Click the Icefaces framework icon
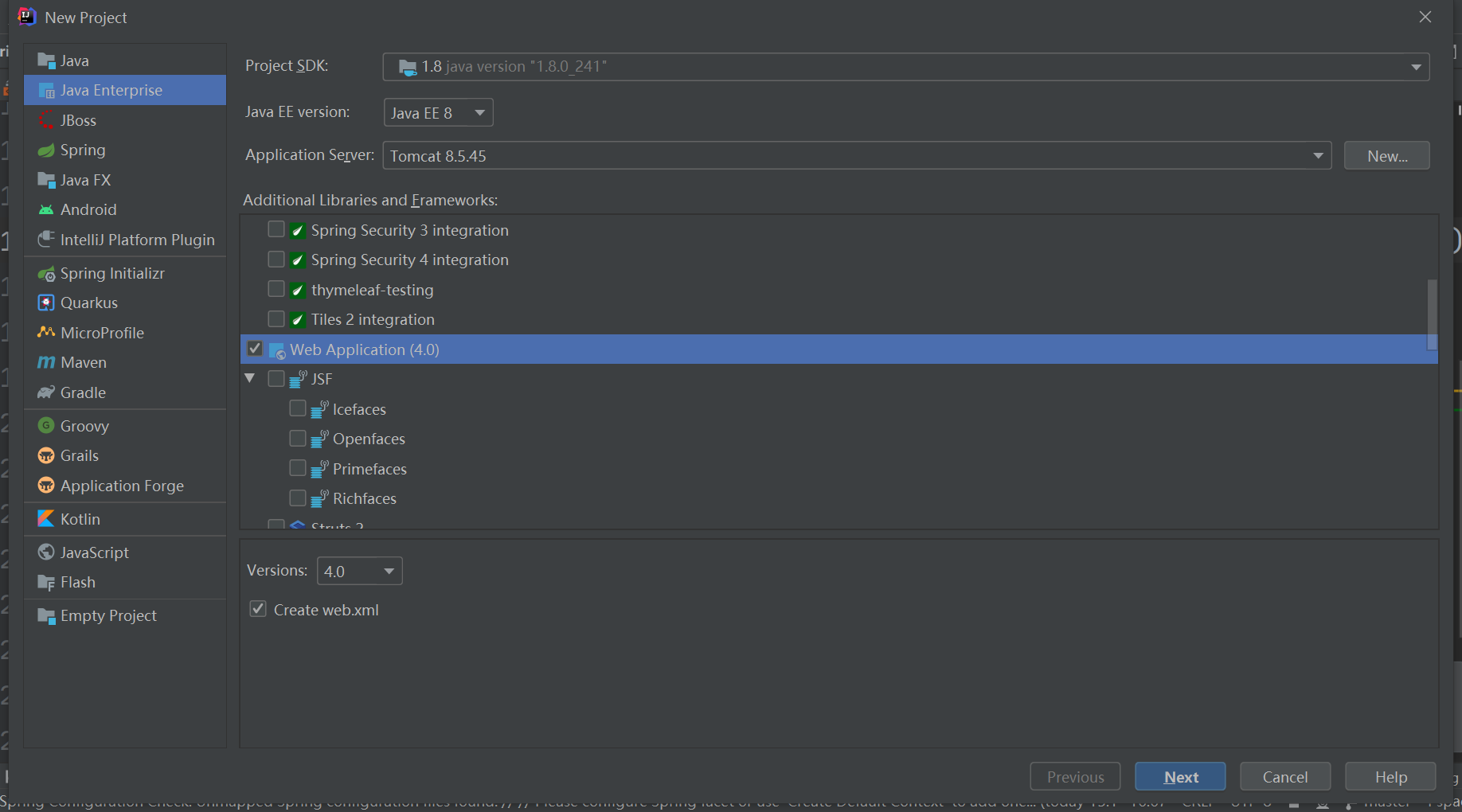This screenshot has width=1462, height=812. click(319, 409)
